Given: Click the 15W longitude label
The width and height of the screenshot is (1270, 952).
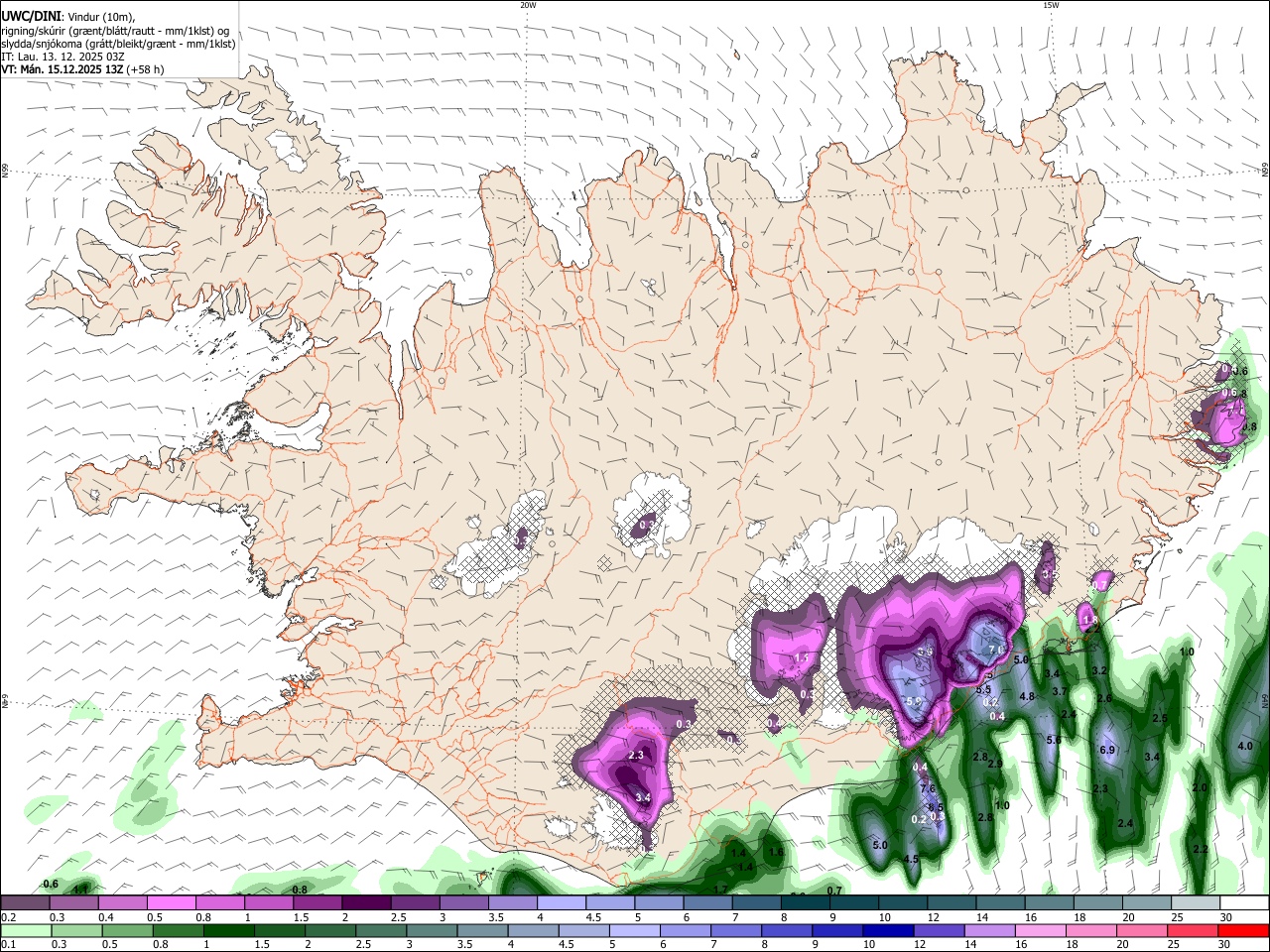Looking at the screenshot, I should point(1051,5).
